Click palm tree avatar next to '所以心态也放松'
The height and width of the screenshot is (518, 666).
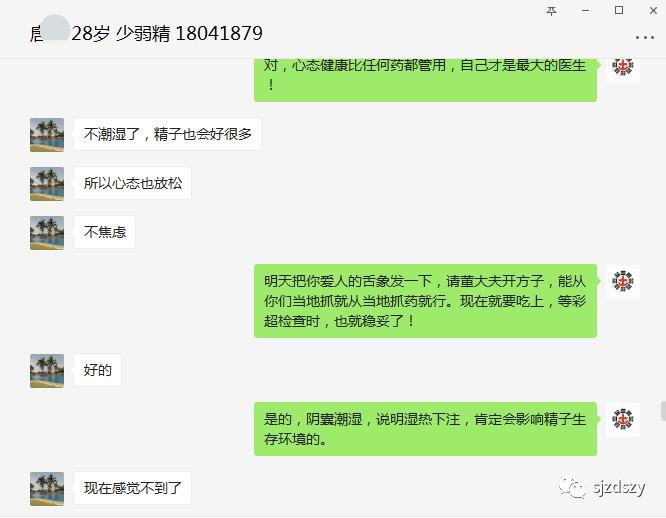(47, 183)
